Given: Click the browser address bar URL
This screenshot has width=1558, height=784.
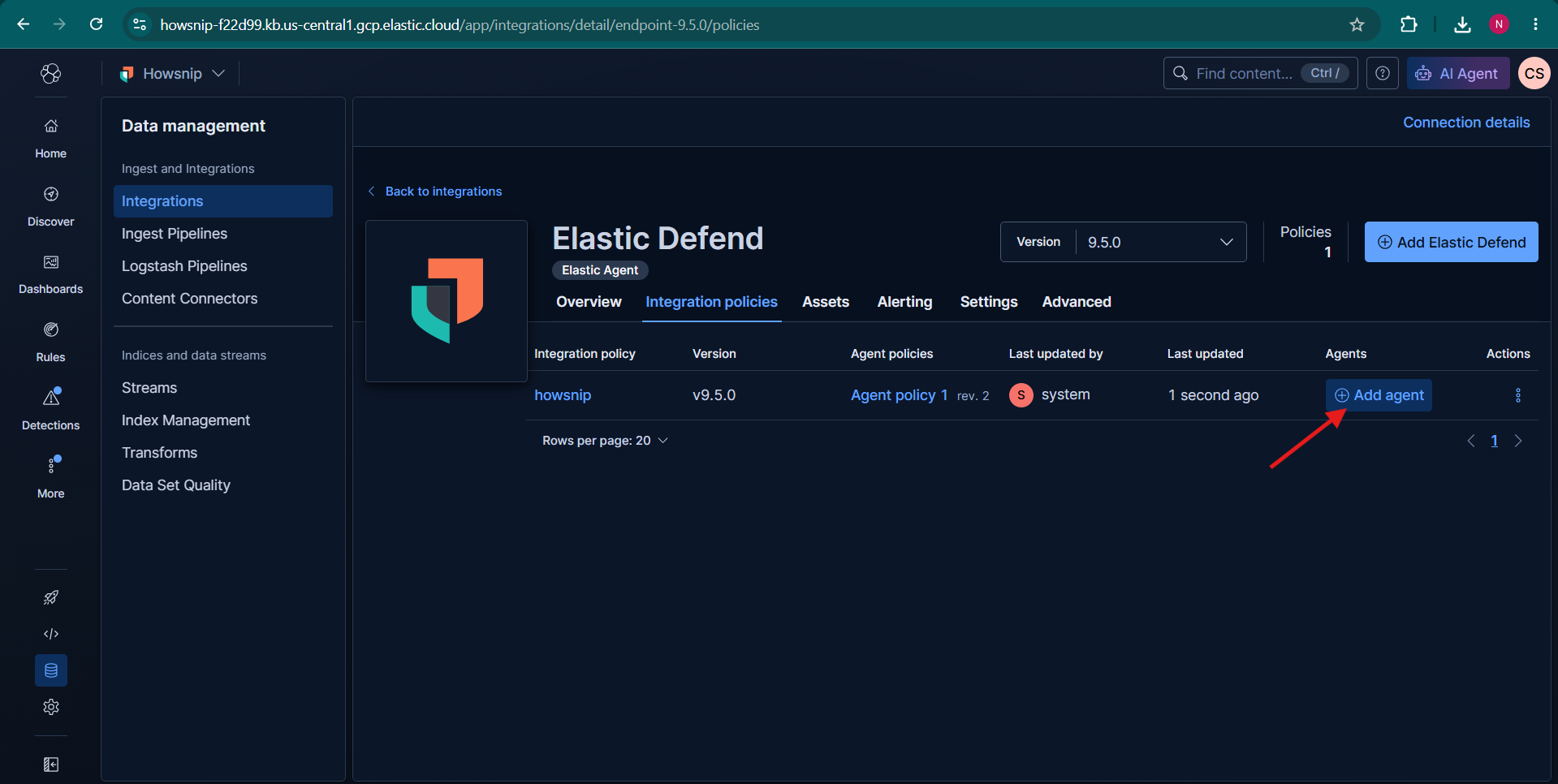Looking at the screenshot, I should [x=460, y=25].
